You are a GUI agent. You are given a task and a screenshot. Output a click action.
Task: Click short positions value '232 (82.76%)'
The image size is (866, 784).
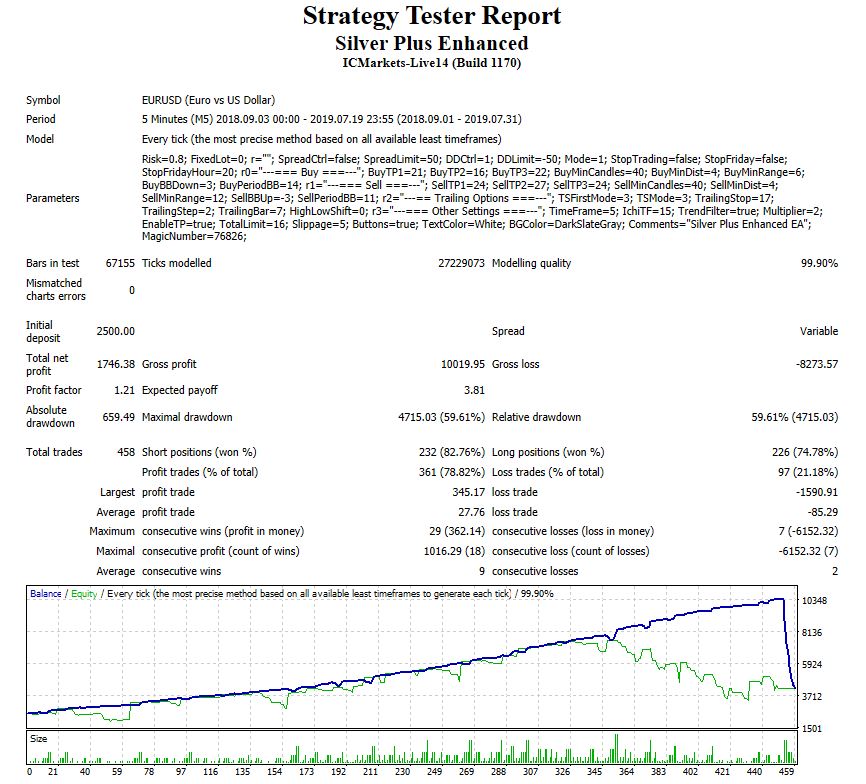[452, 452]
